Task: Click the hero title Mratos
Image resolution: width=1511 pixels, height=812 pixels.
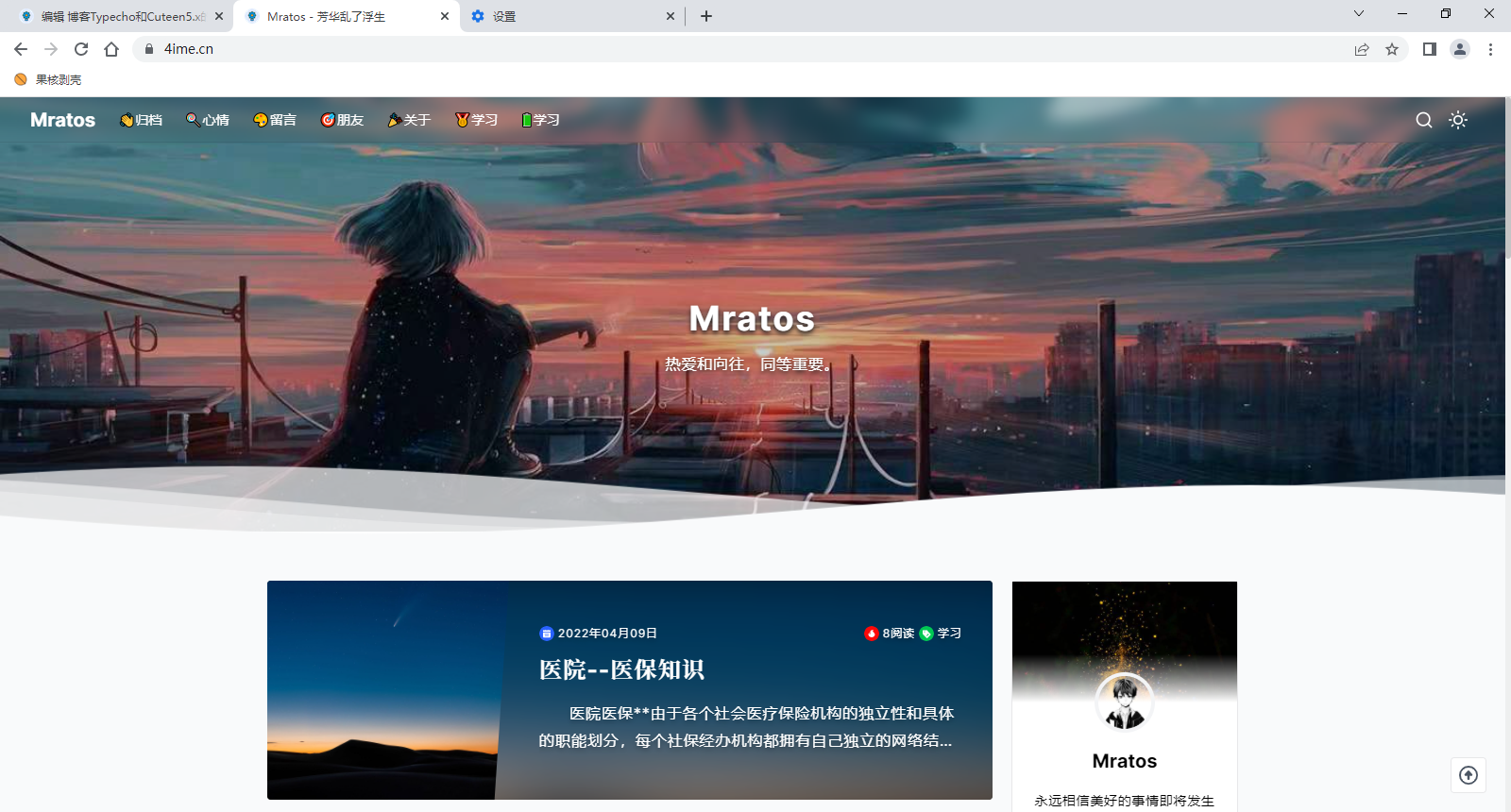Action: 752,319
